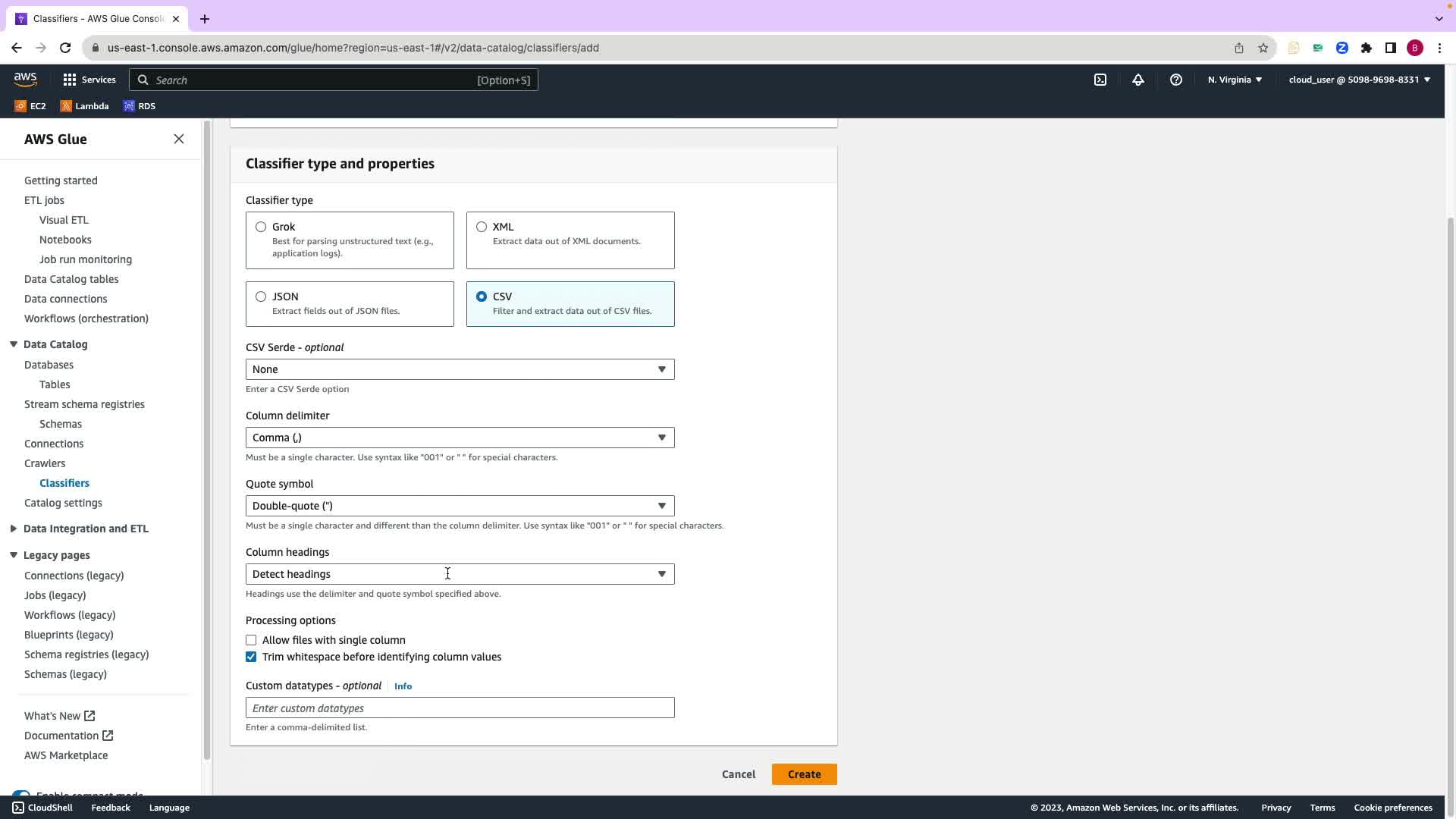
Task: Click the Custom datatypes Info link
Action: [403, 686]
